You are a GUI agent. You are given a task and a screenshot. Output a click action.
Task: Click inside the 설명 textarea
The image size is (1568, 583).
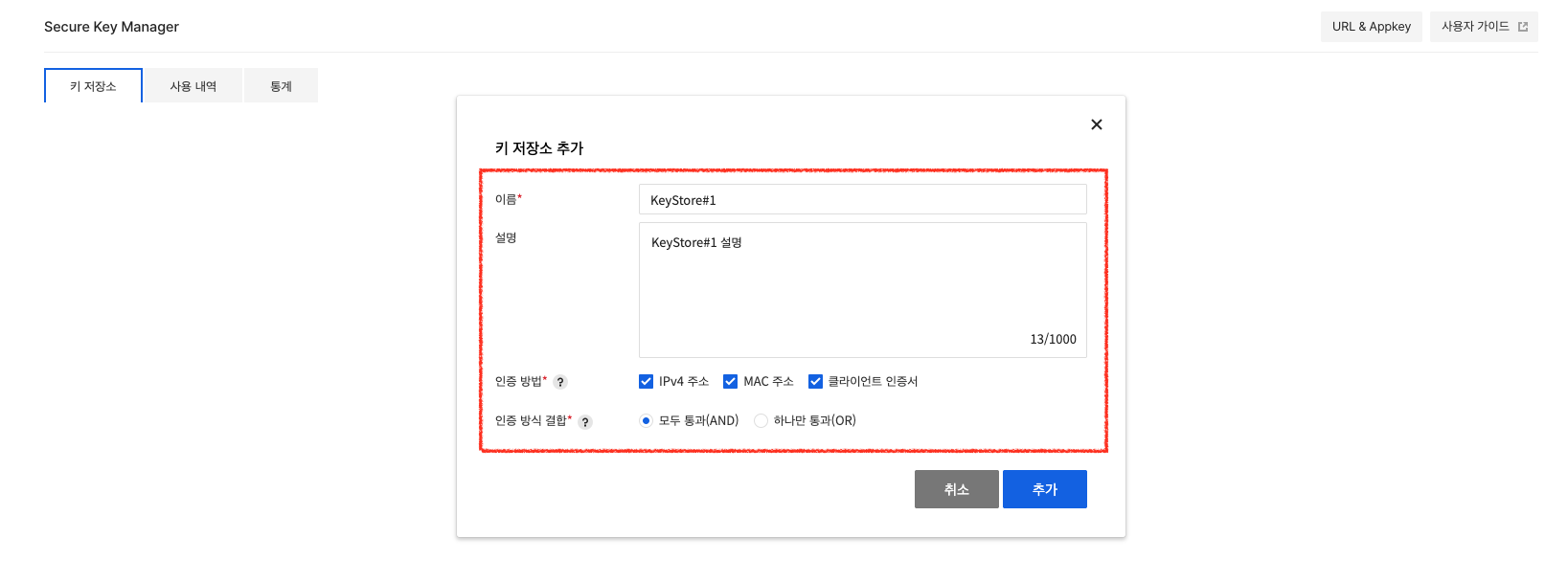tap(863, 290)
